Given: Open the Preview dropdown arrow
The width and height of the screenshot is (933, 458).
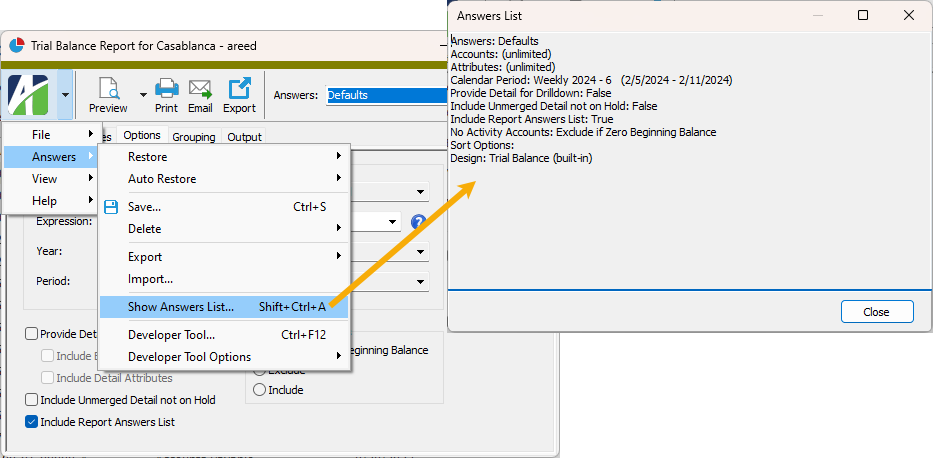Looking at the screenshot, I should click(143, 94).
